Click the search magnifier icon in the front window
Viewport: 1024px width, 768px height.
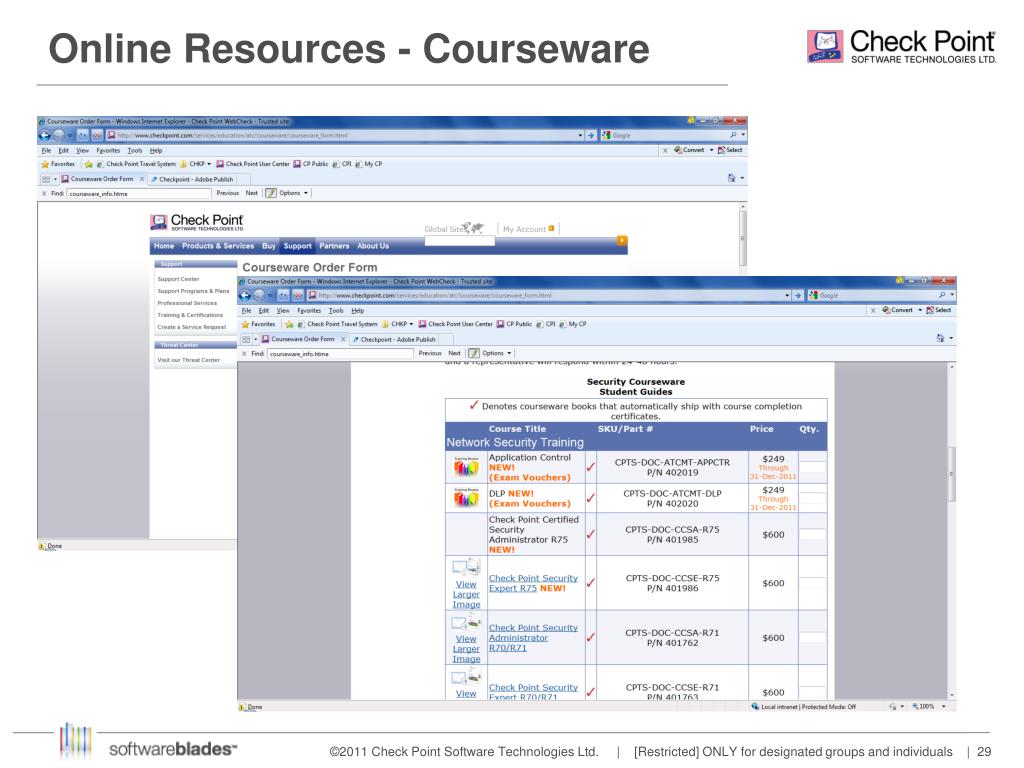tap(942, 295)
